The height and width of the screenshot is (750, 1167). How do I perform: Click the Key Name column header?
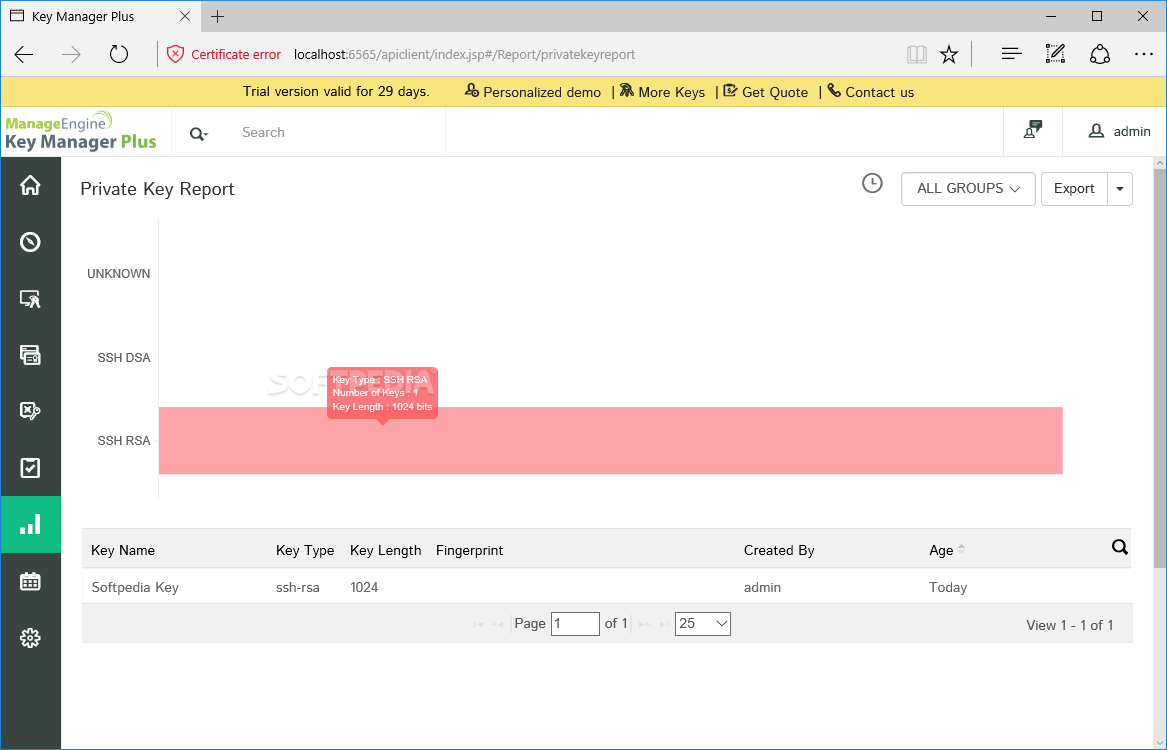click(123, 551)
